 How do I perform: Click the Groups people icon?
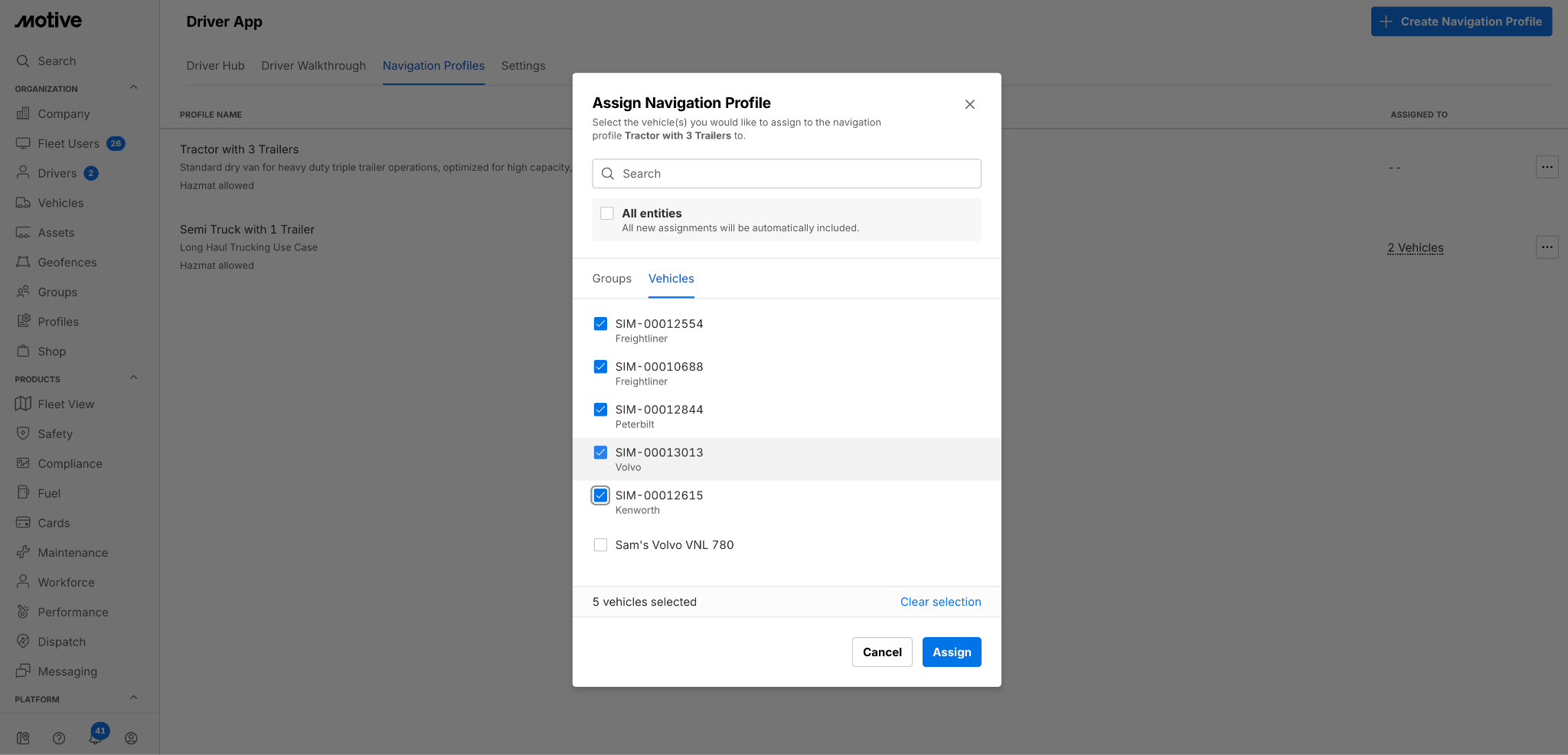click(23, 292)
